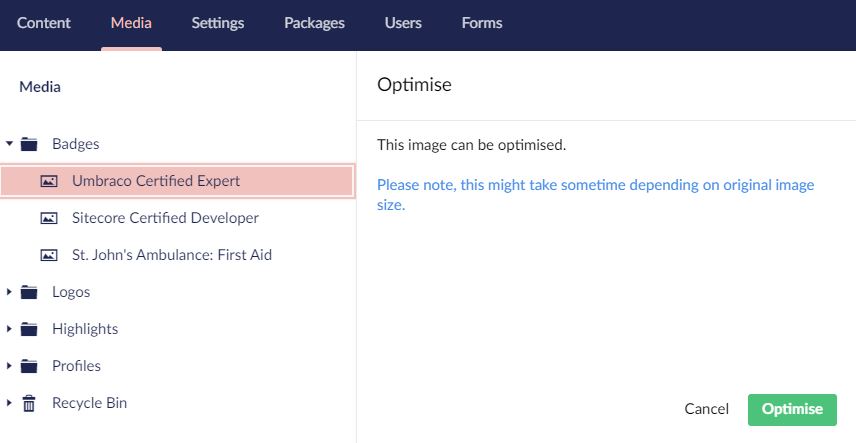Collapse the Badges folder tree
This screenshot has width=856, height=443.
pyautogui.click(x=9, y=144)
